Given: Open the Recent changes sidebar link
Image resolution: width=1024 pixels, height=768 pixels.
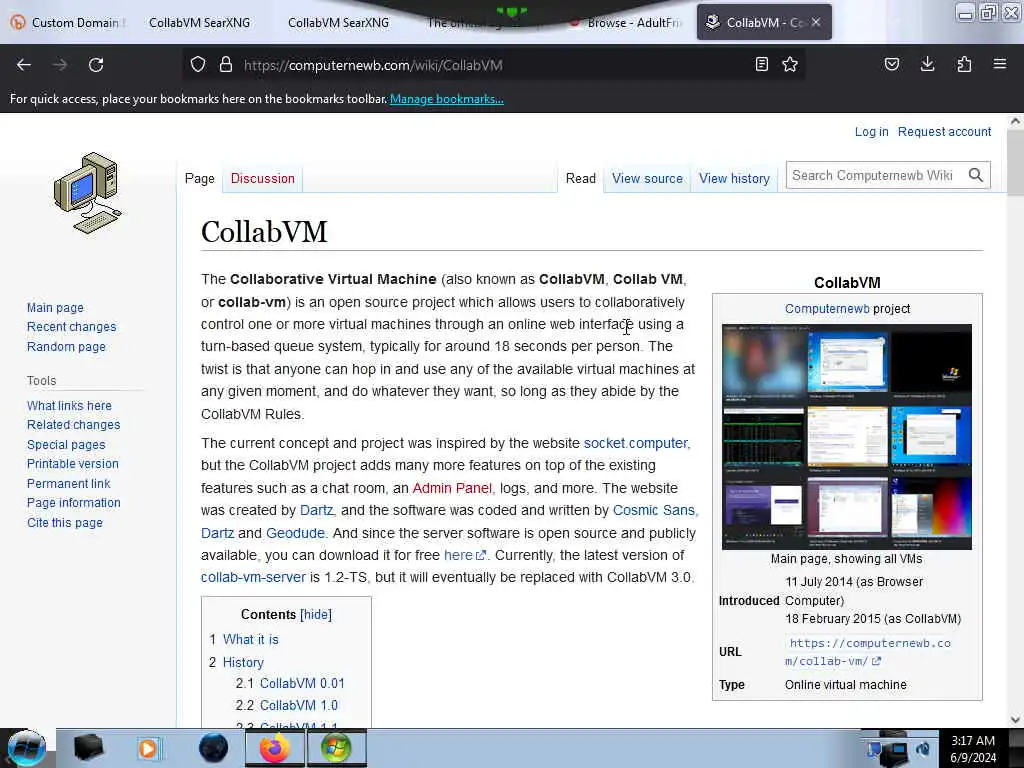Looking at the screenshot, I should [x=71, y=327].
